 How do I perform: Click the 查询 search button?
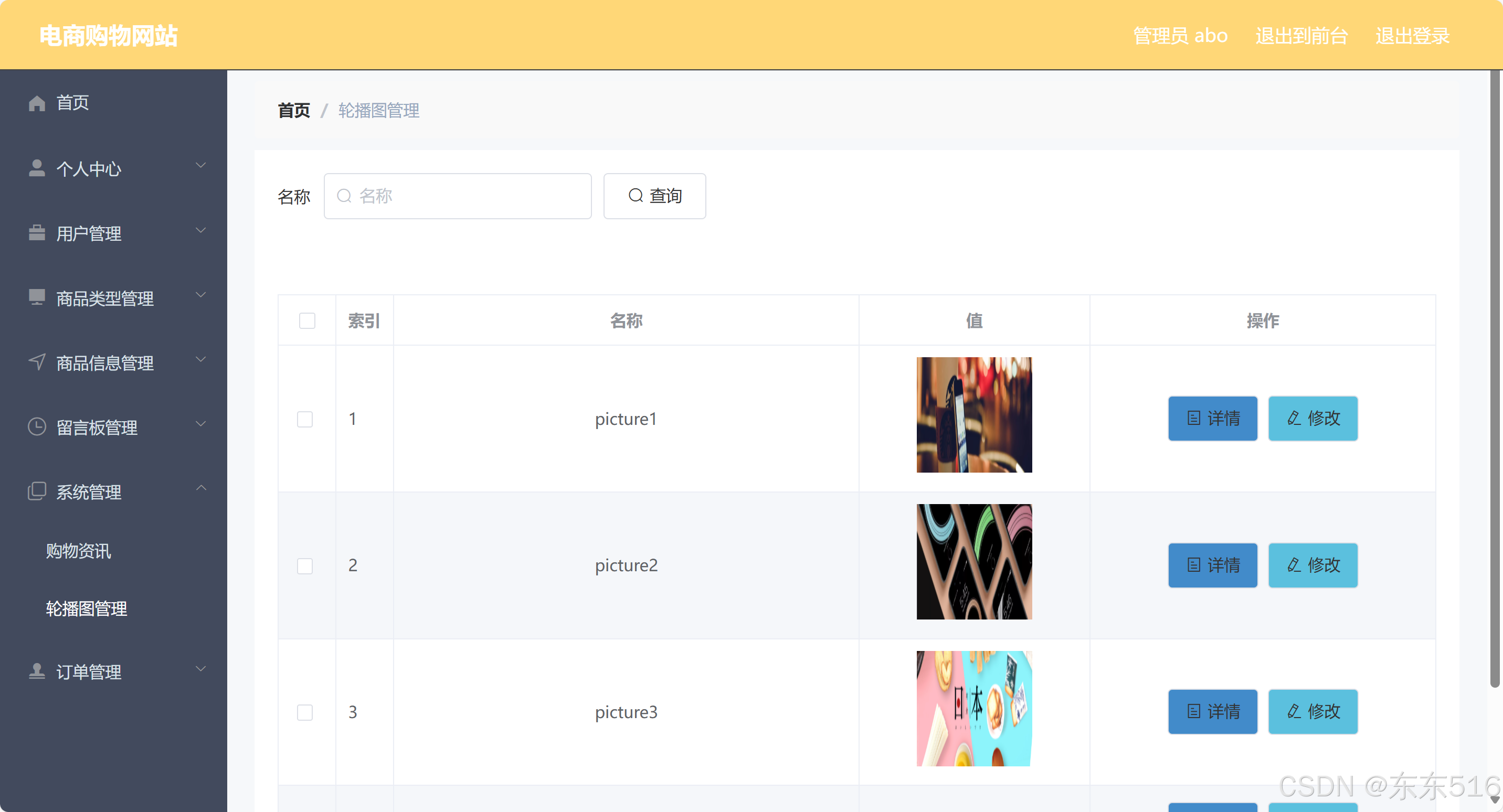[654, 196]
